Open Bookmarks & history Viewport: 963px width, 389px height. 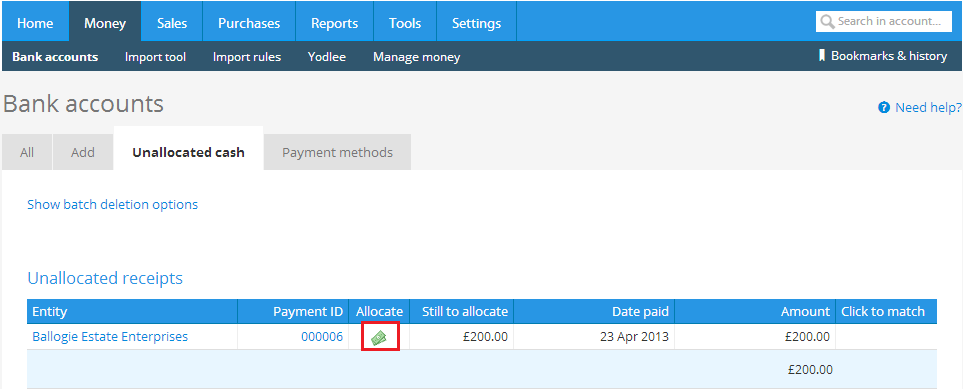[883, 56]
